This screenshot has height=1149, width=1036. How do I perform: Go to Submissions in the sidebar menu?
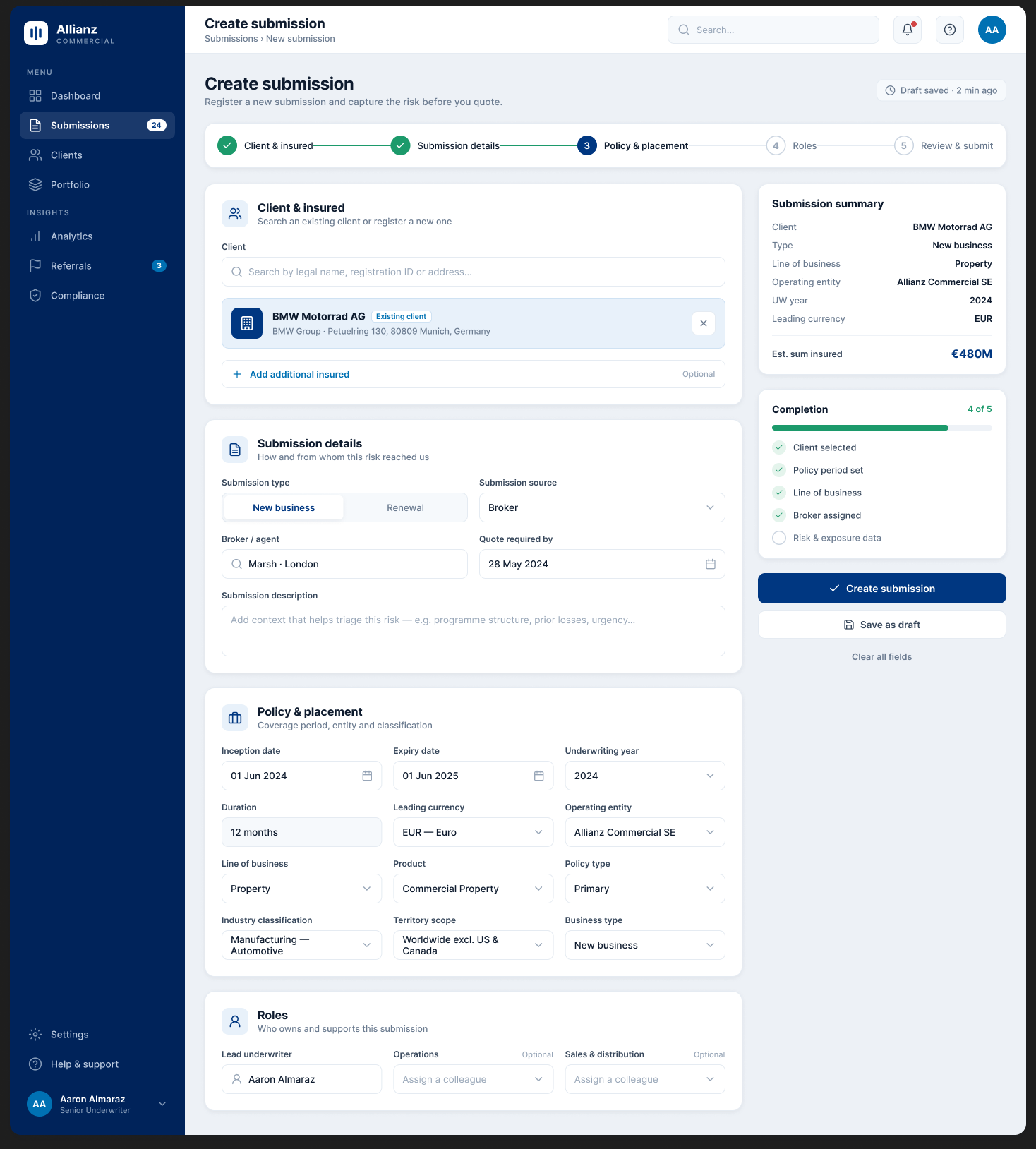[x=97, y=126]
